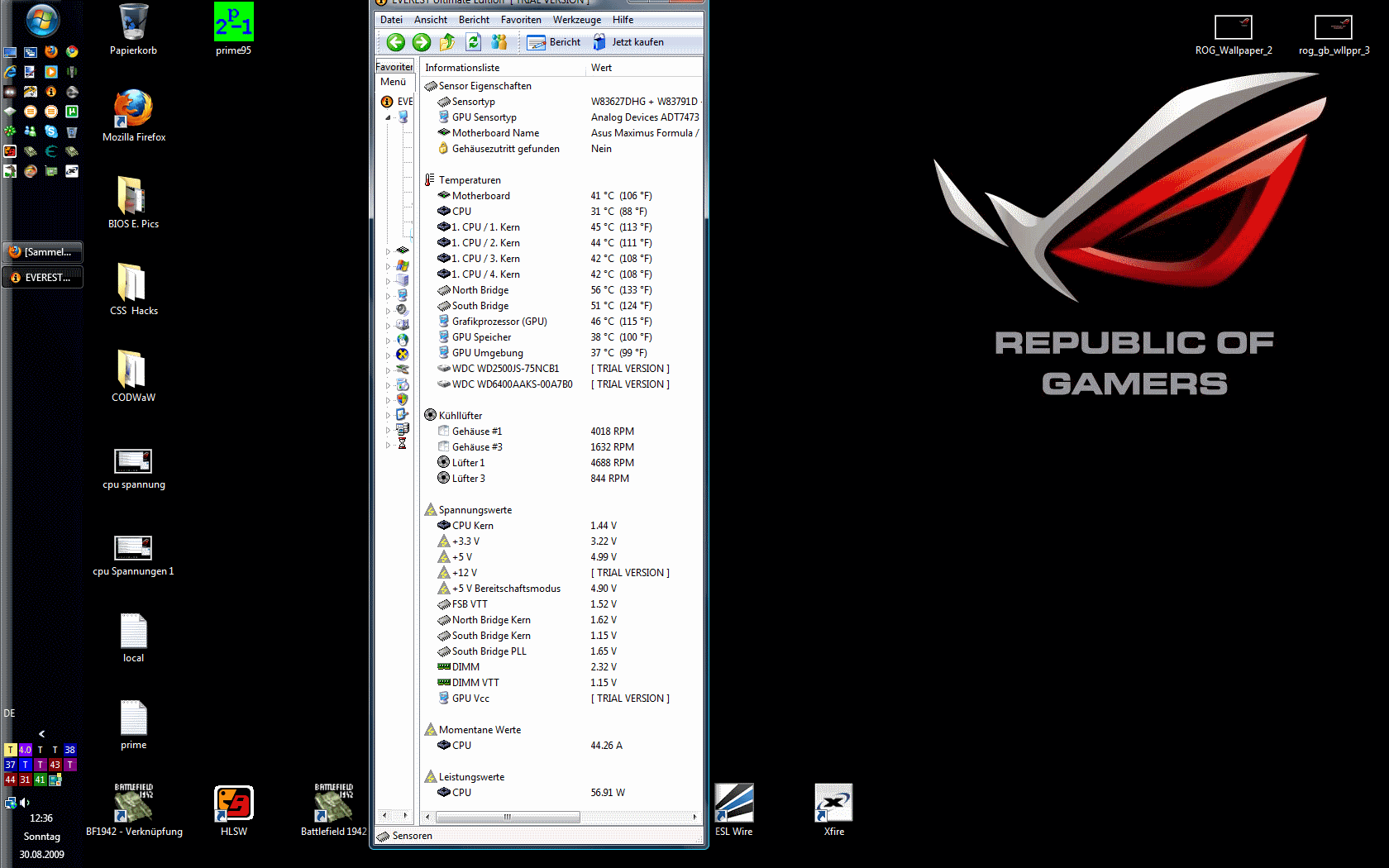The image size is (1389, 868).
Task: Open the rog_gb_wllppr_3 image file
Action: [1334, 36]
